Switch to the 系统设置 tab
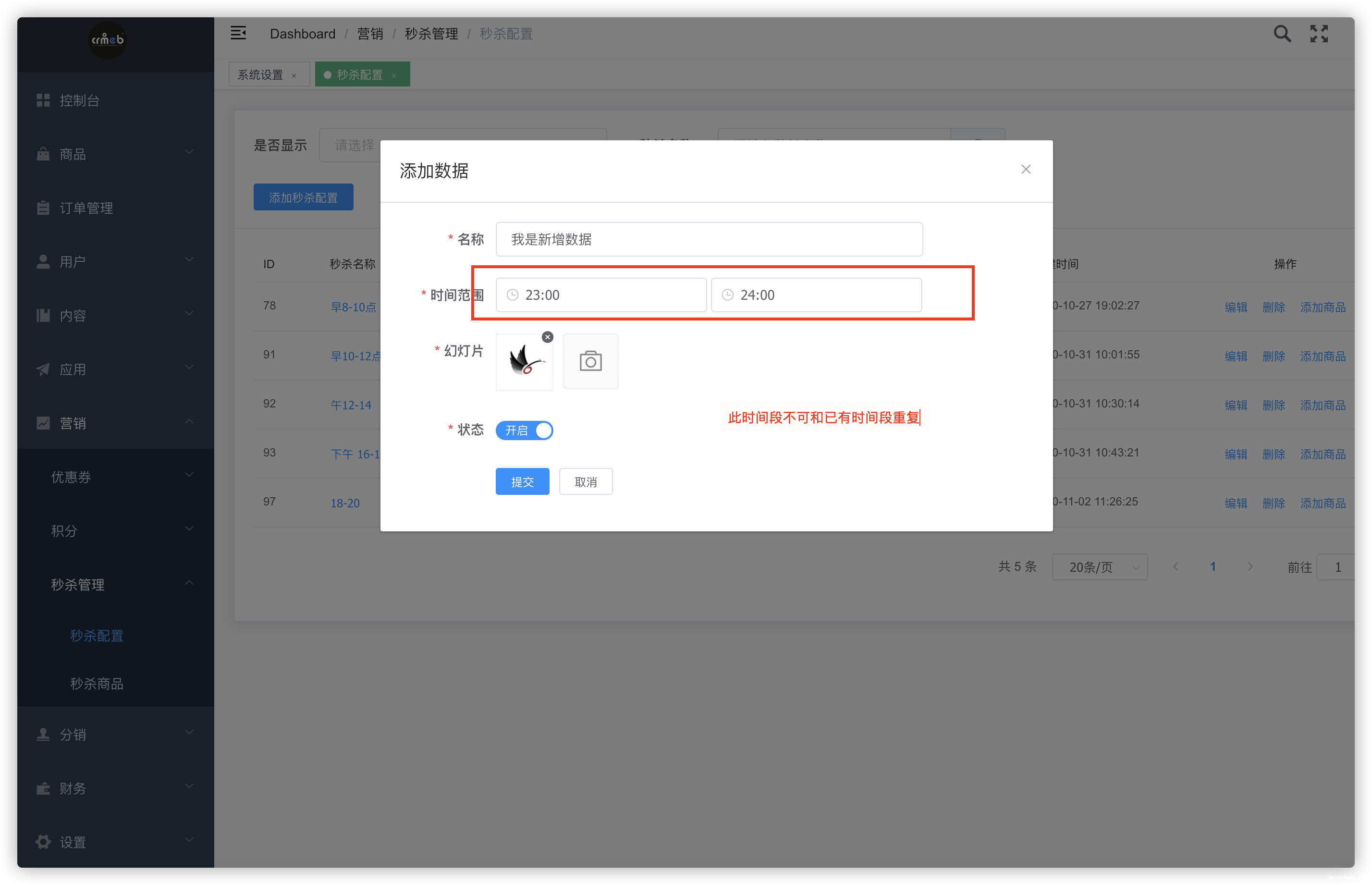The image size is (1372, 885). click(x=261, y=74)
